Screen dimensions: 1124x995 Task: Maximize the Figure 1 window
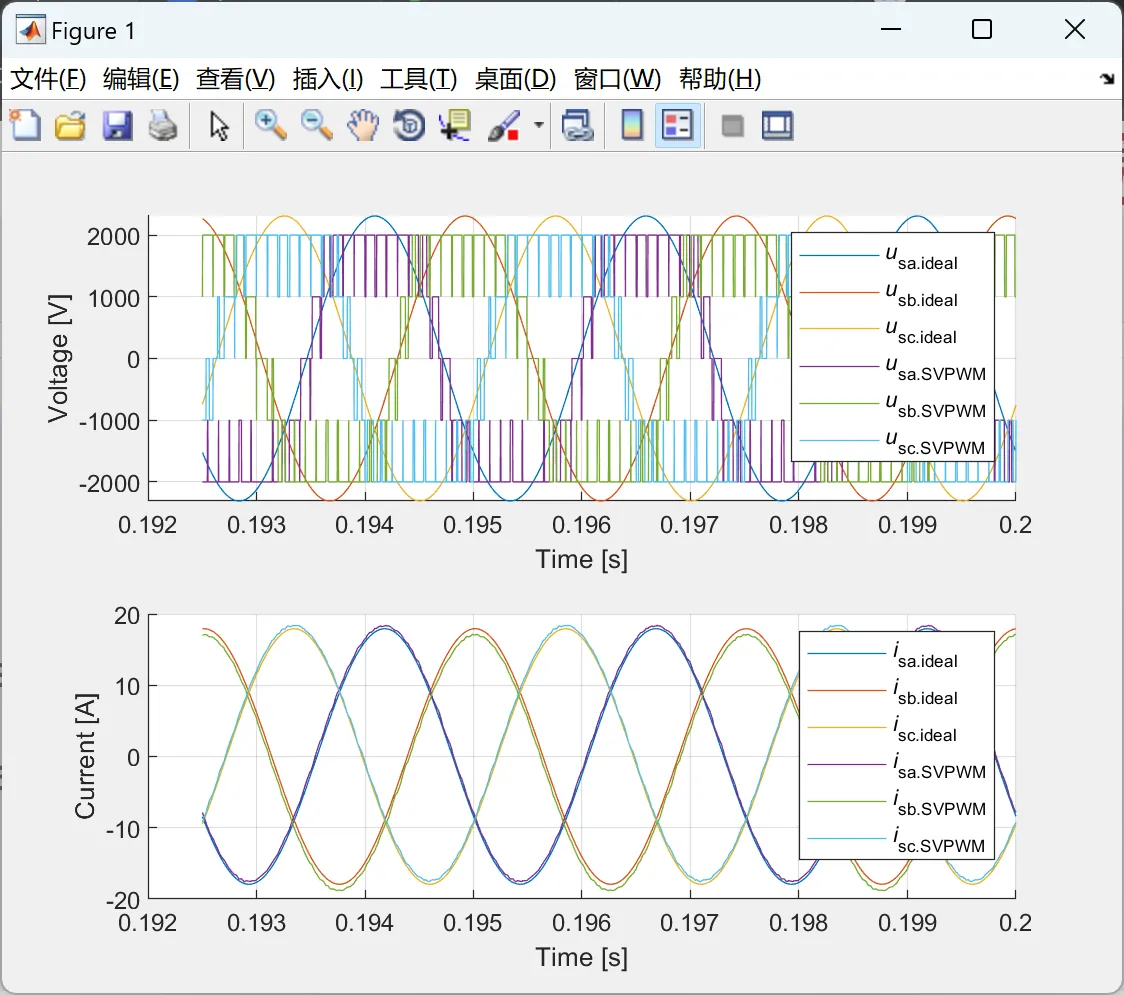tap(981, 29)
